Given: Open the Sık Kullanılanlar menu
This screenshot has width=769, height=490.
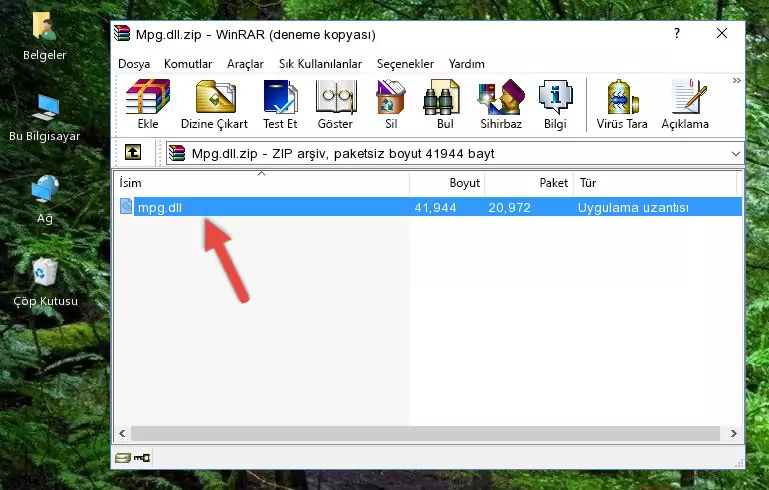Looking at the screenshot, I should pyautogui.click(x=320, y=64).
